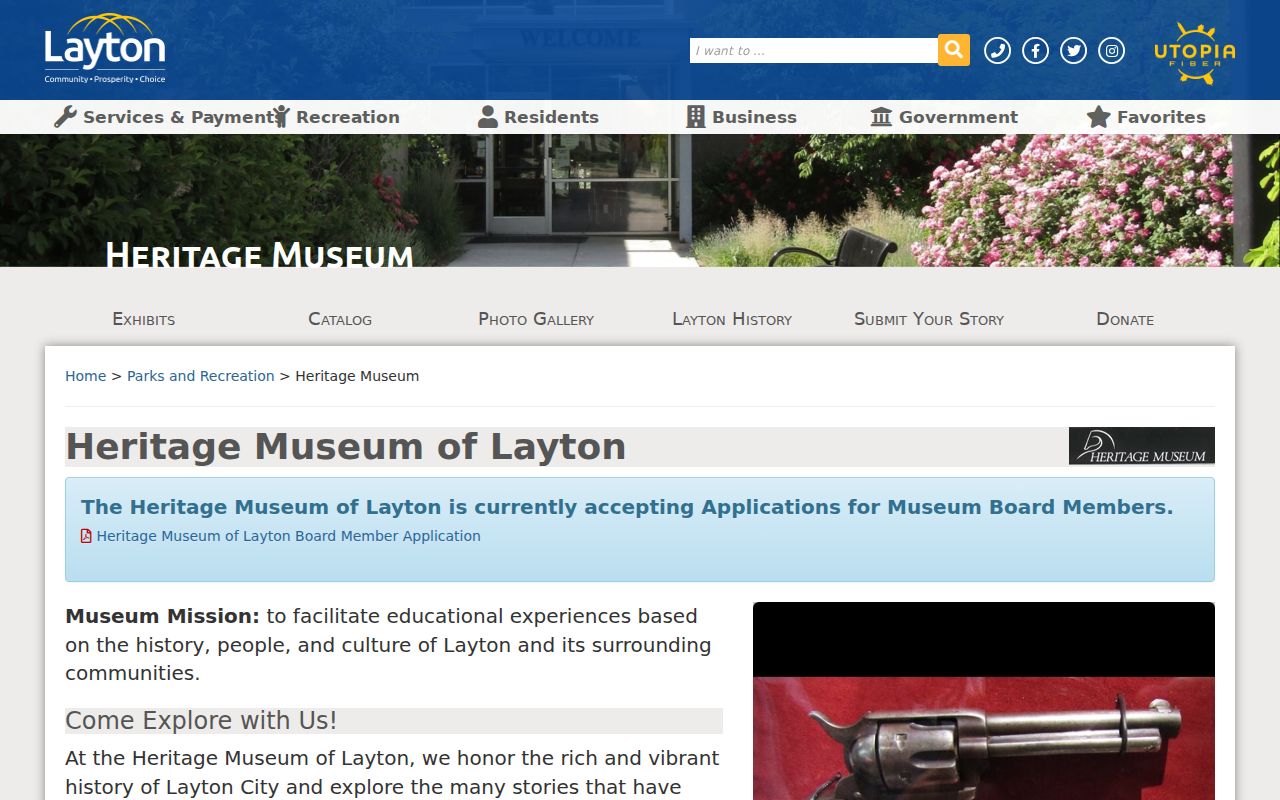This screenshot has width=1280, height=800.
Task: Click the wrench icon beside Services & Payments
Action: tap(65, 117)
